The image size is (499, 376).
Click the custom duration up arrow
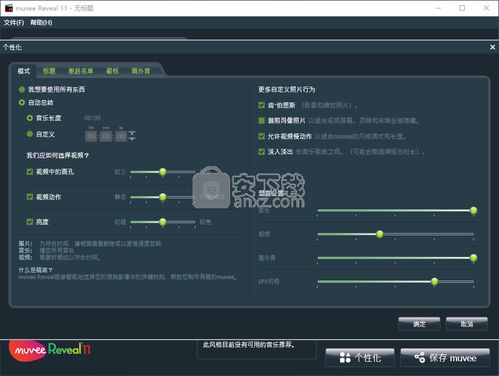(132, 133)
